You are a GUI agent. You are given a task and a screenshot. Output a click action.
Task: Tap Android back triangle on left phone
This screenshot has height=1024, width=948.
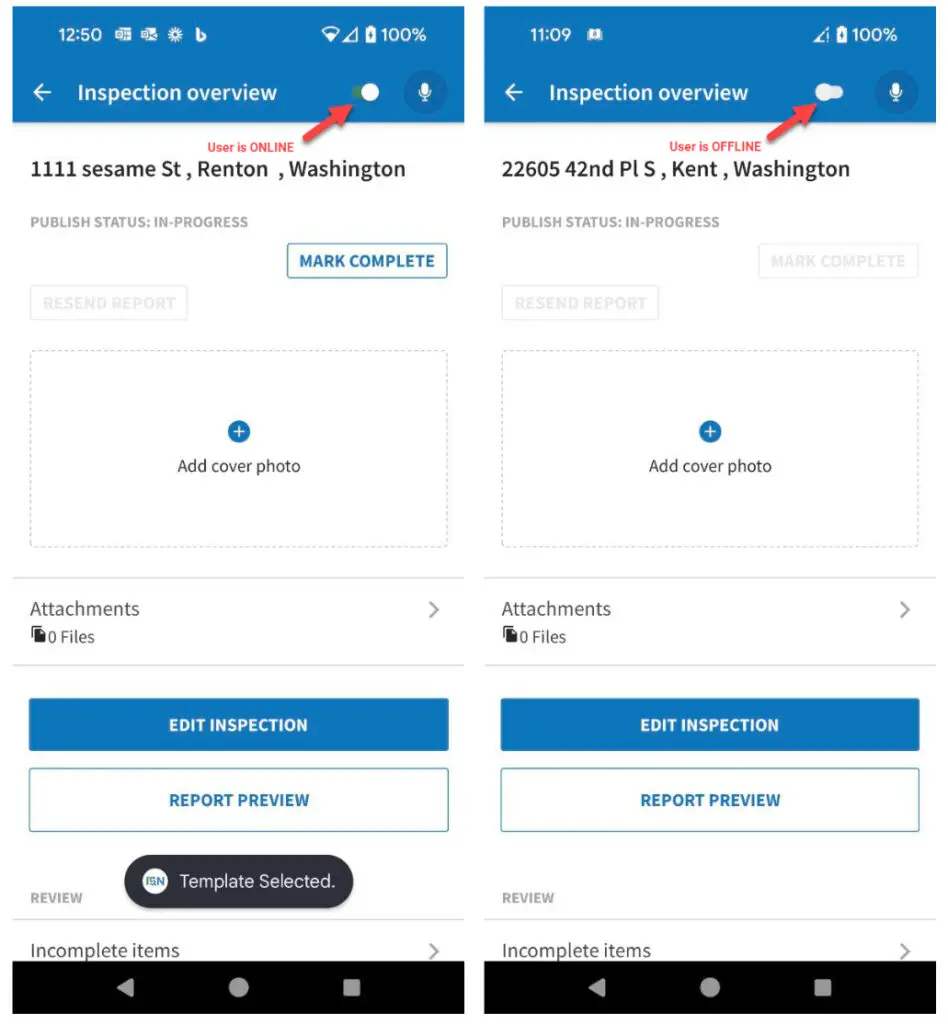point(125,987)
